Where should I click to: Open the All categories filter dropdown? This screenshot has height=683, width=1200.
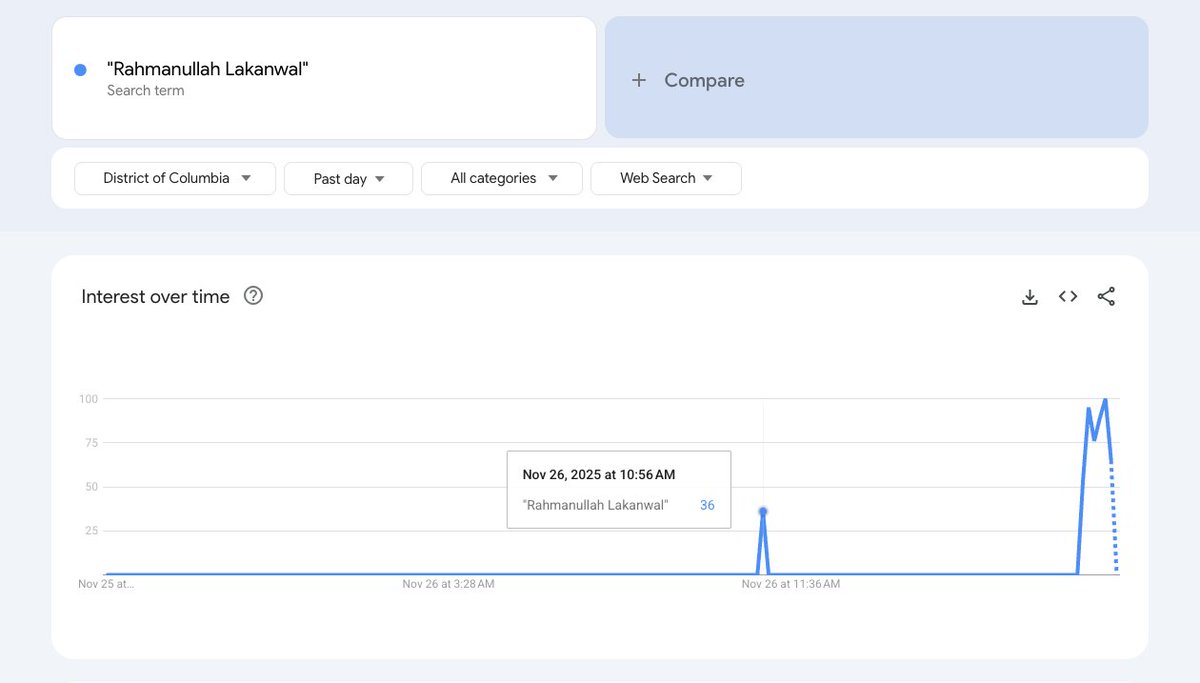pyautogui.click(x=501, y=178)
